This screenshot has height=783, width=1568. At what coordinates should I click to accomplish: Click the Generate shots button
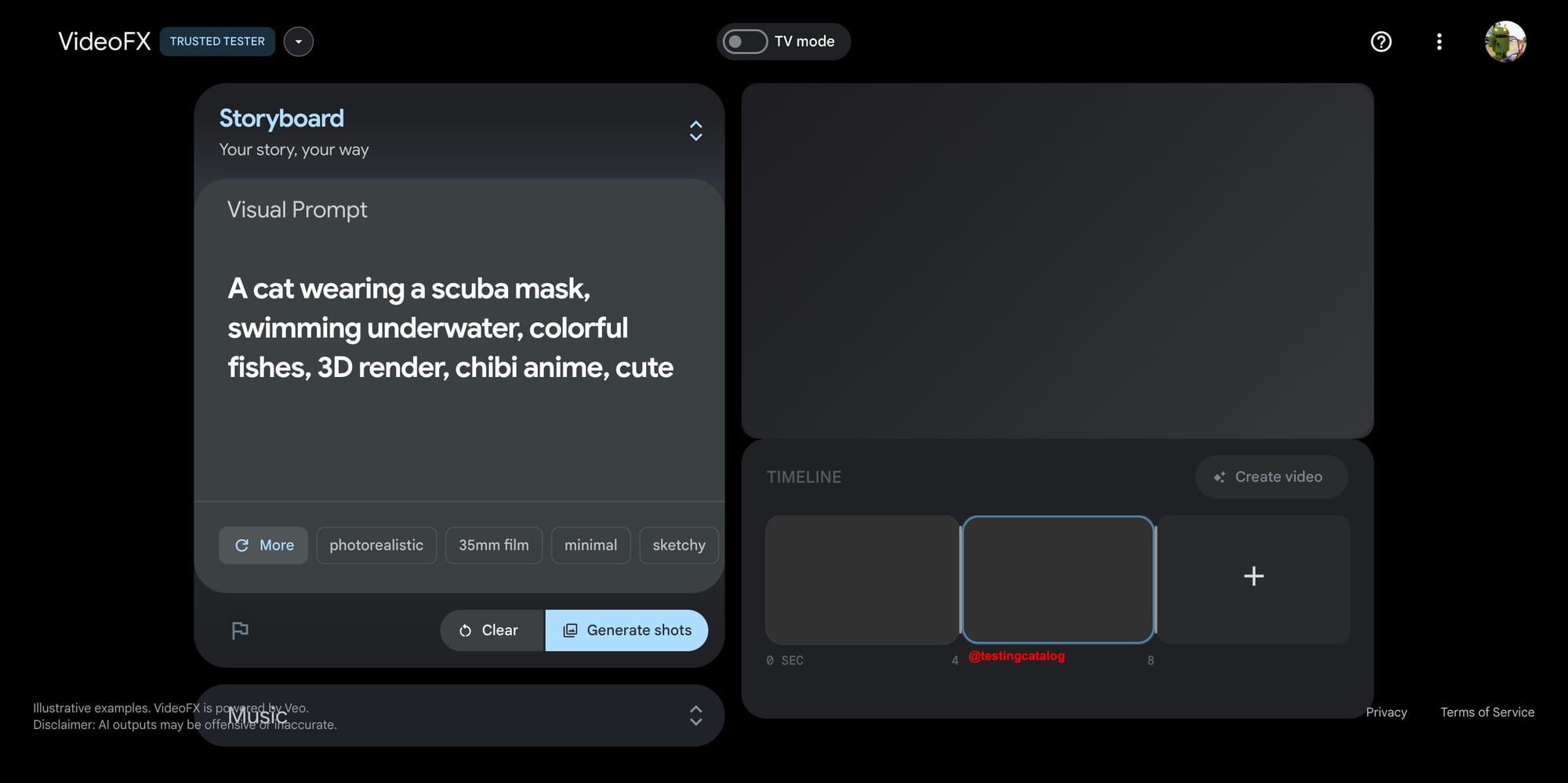coord(626,630)
